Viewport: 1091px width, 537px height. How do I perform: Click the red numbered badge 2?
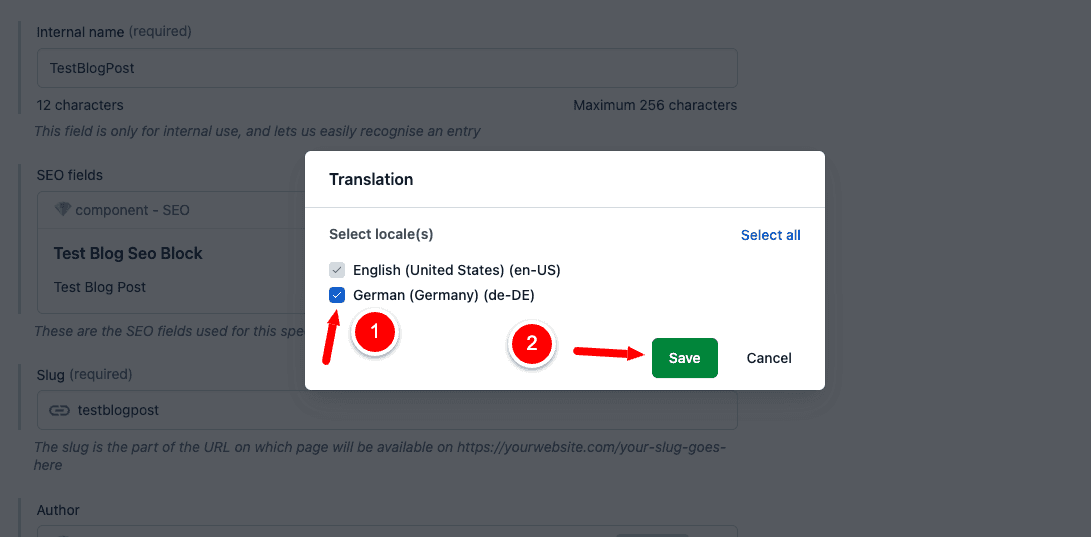point(532,345)
